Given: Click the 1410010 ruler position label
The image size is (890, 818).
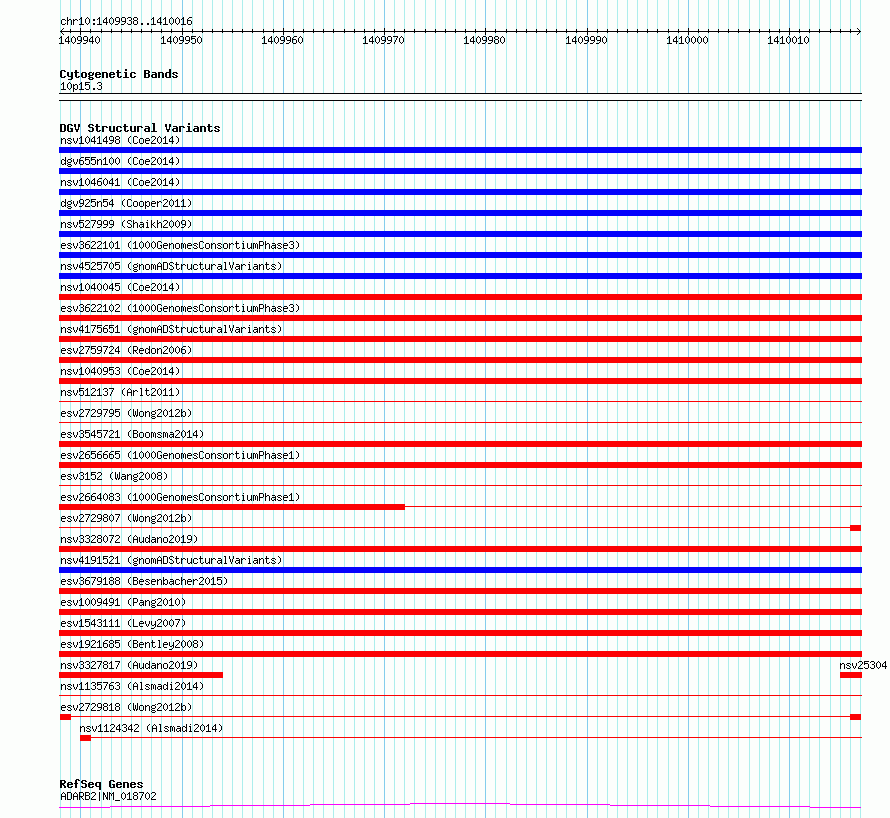Looking at the screenshot, I should [x=788, y=40].
